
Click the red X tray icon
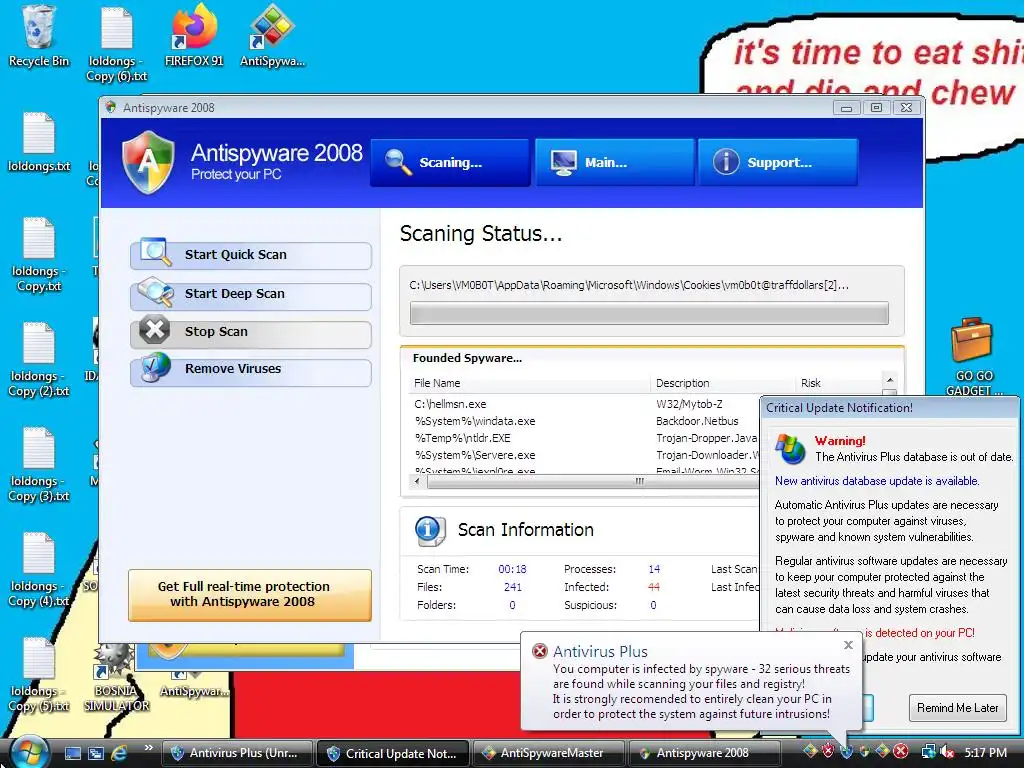coord(901,752)
